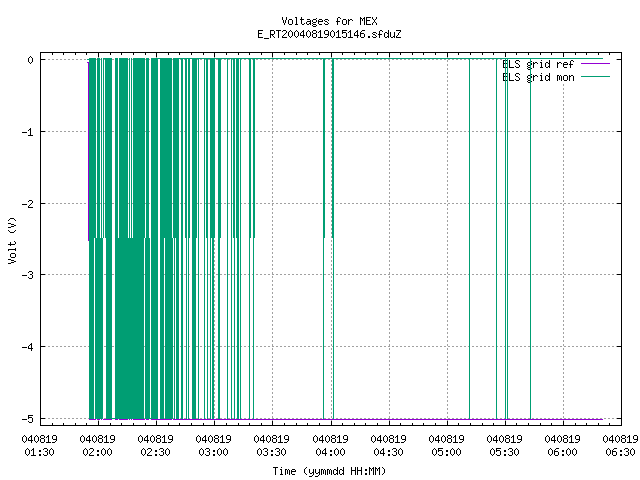Click the y-axis tick label '-4'
Screen dimensions: 640x480
(28, 347)
